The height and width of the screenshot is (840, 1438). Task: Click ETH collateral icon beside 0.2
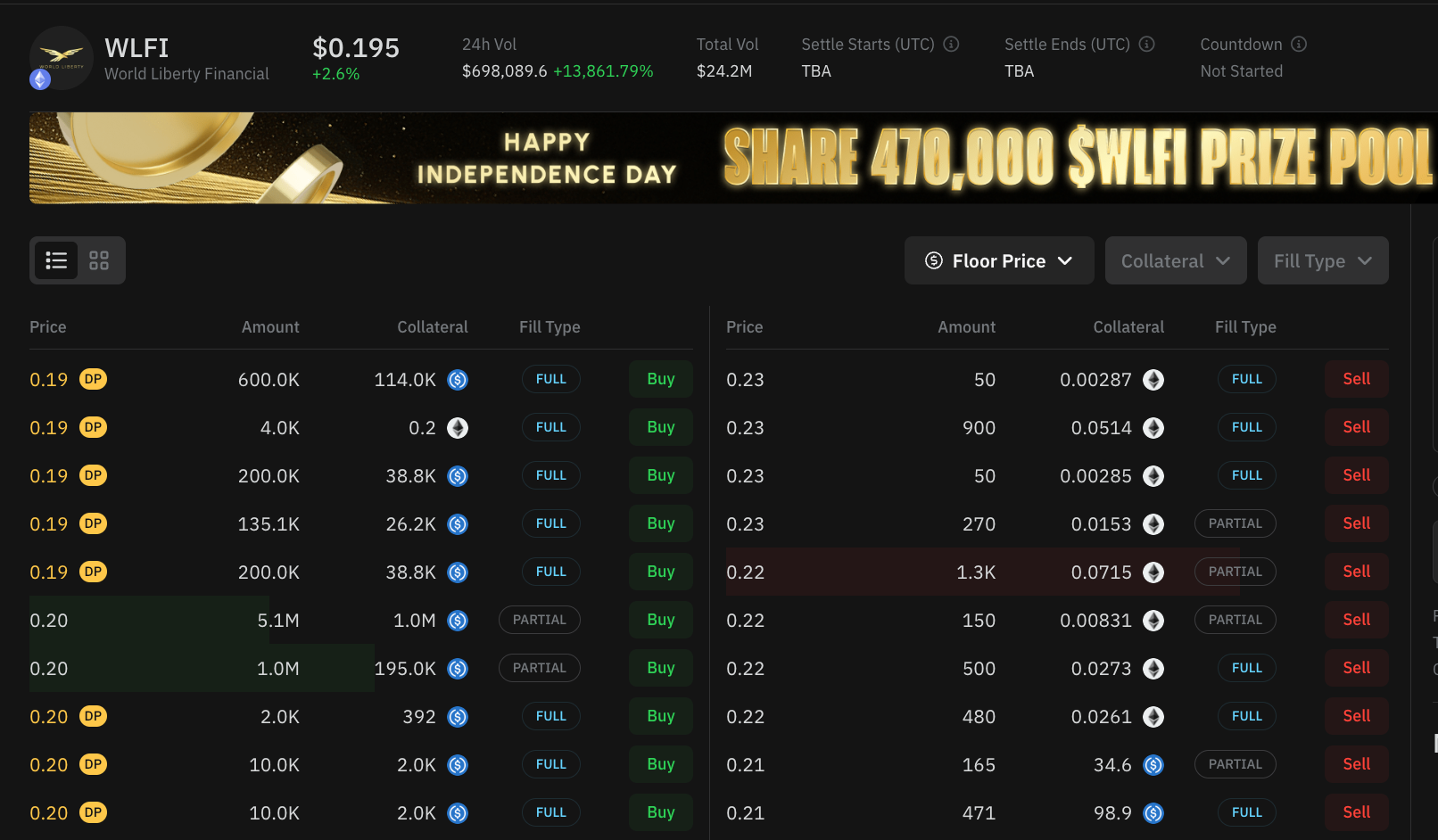click(x=458, y=428)
